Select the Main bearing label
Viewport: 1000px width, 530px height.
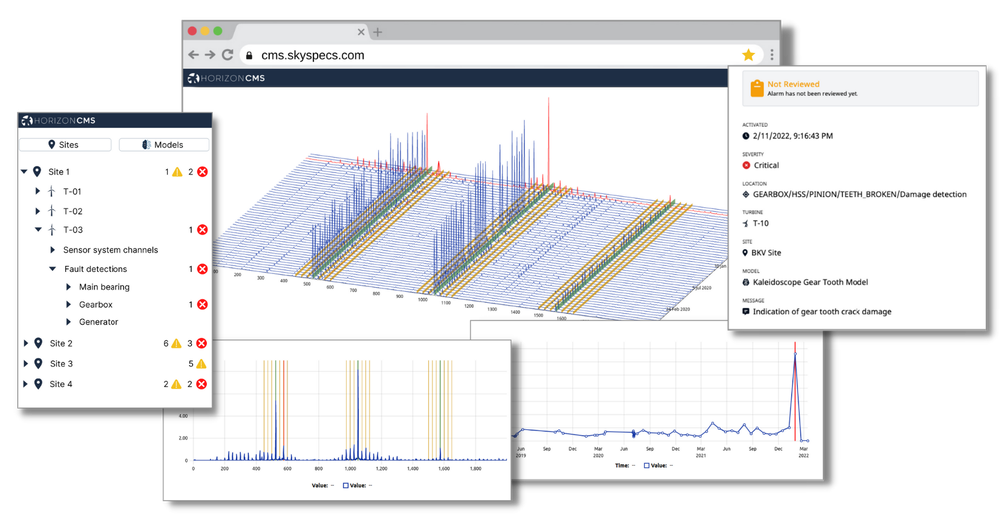(104, 287)
